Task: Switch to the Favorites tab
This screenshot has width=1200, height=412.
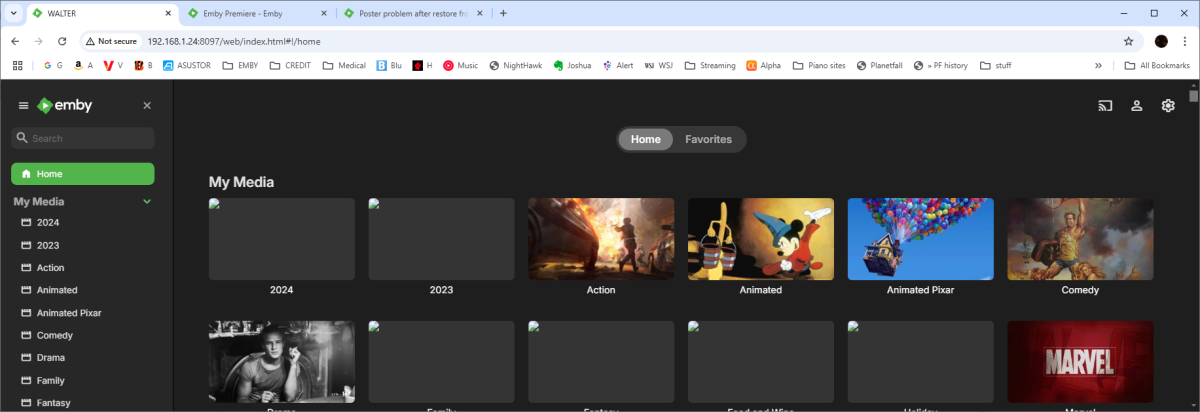Action: point(708,139)
